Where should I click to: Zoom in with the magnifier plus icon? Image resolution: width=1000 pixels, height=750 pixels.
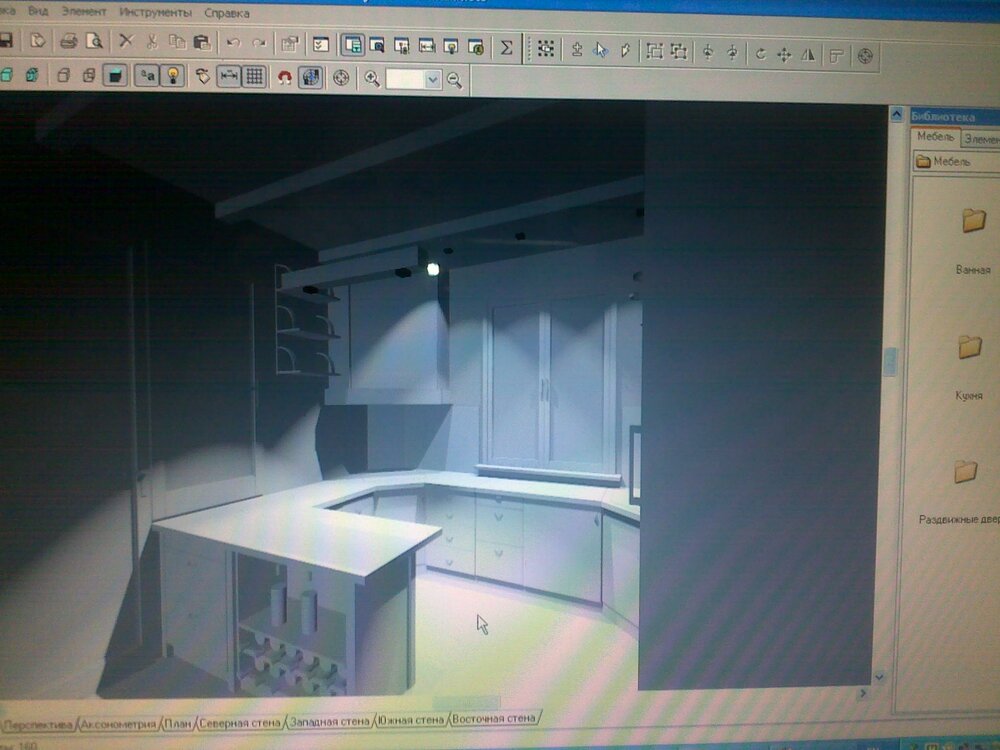(x=372, y=78)
